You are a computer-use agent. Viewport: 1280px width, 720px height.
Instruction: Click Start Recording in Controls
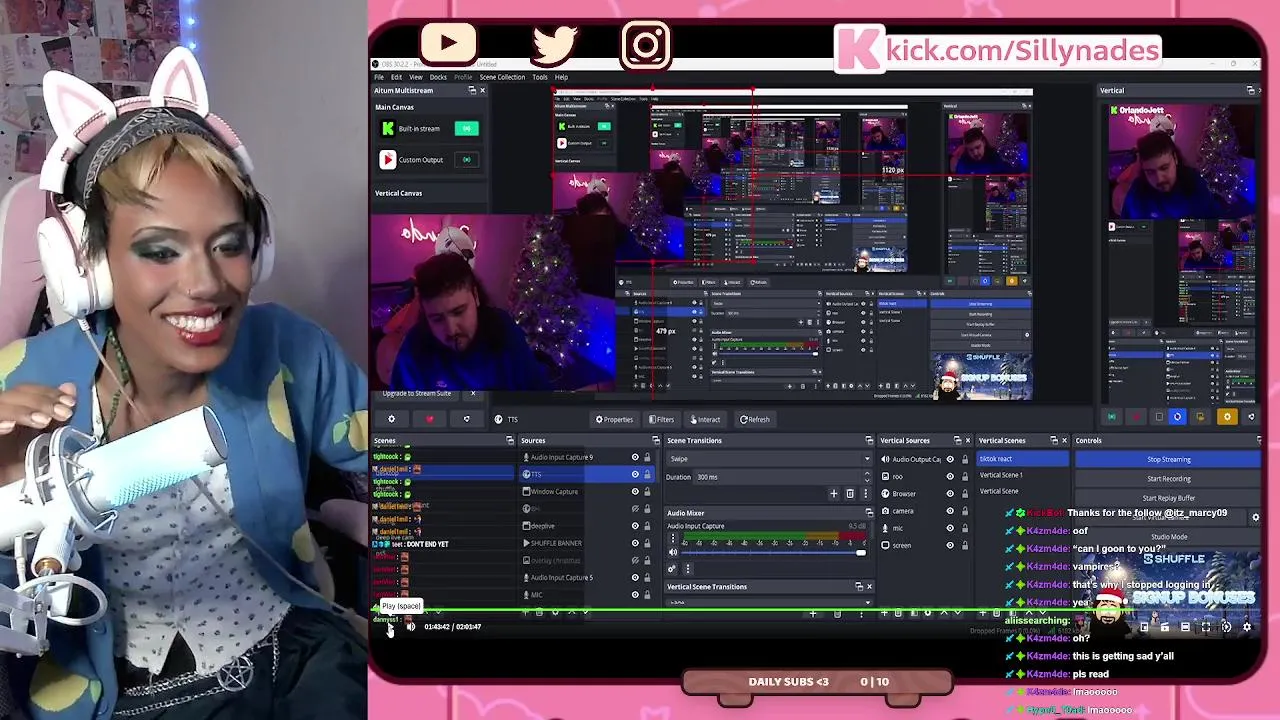pyautogui.click(x=1168, y=479)
